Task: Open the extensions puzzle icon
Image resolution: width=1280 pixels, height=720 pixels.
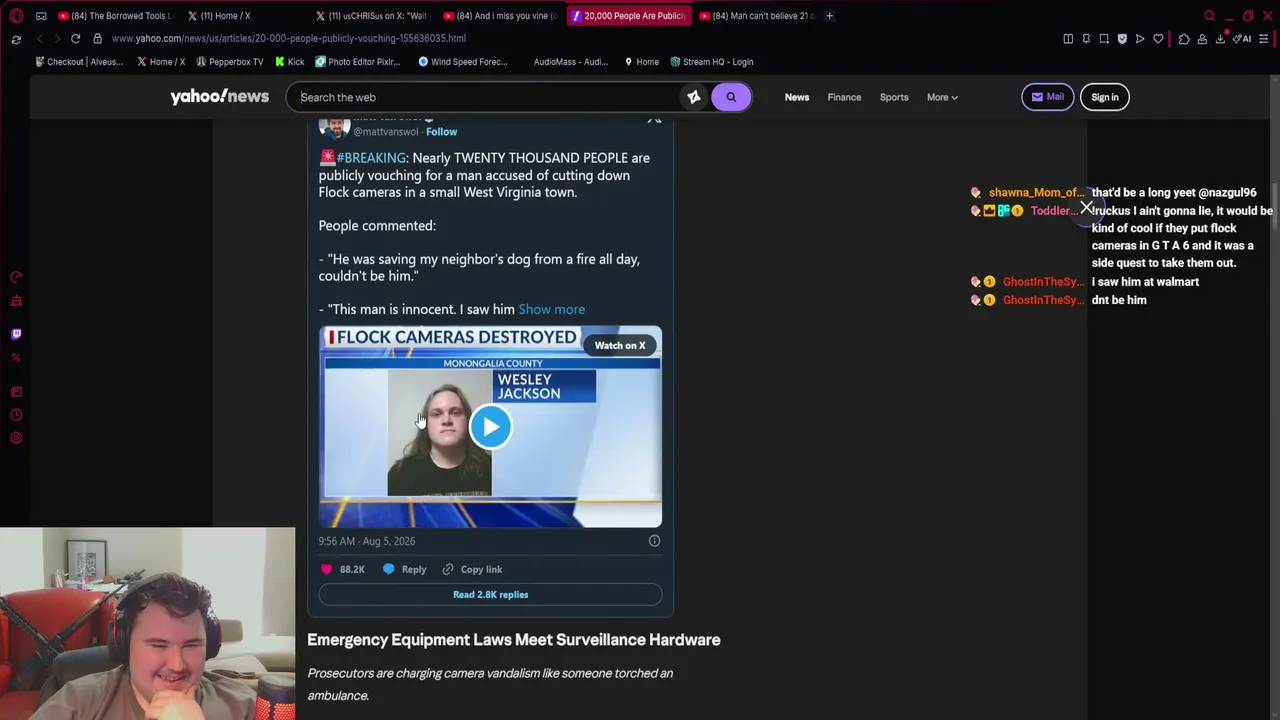Action: pos(1184,39)
